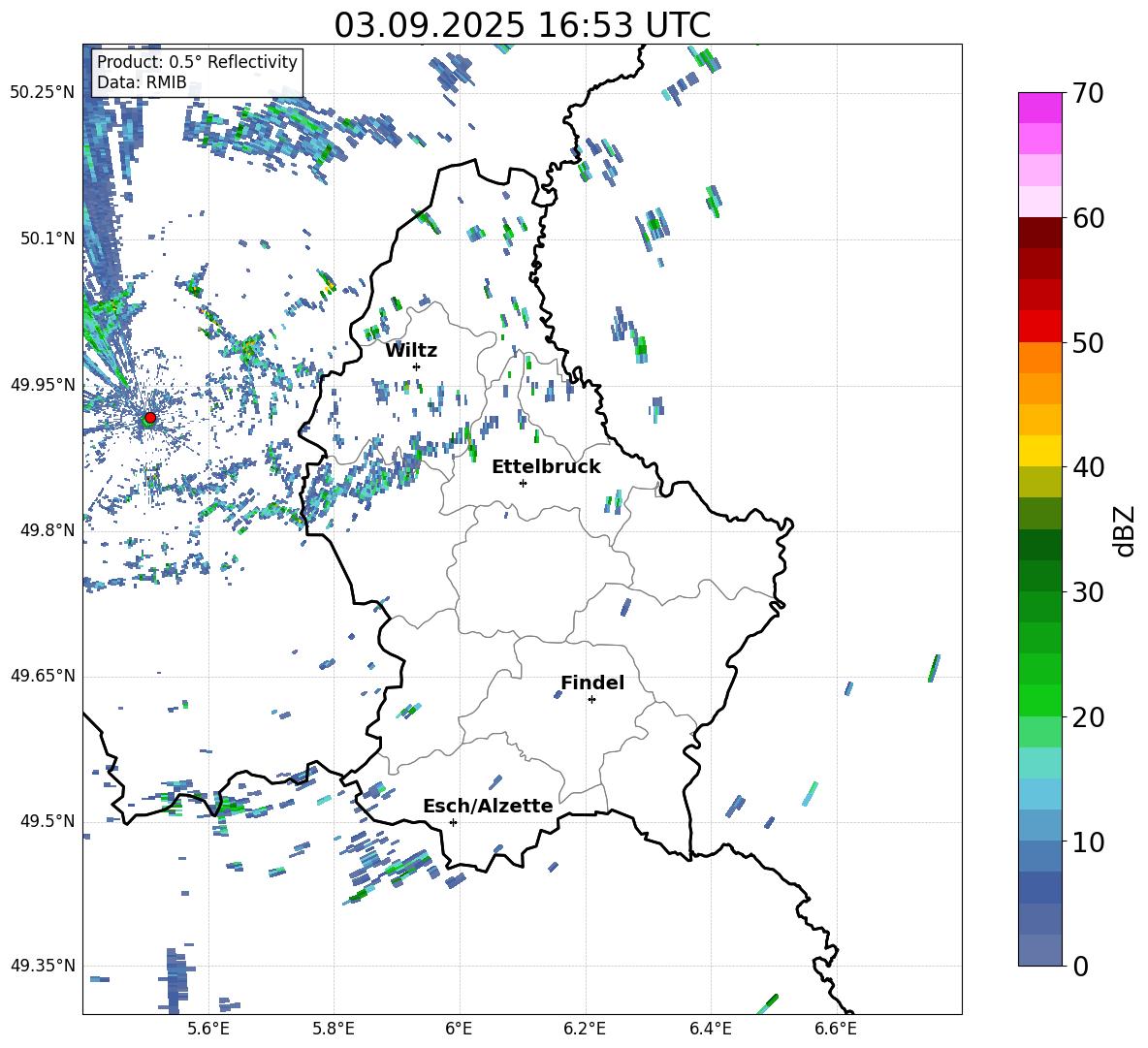Click the Ettelbruck city label
This screenshot has height=1048, width=1148.
pos(546,467)
